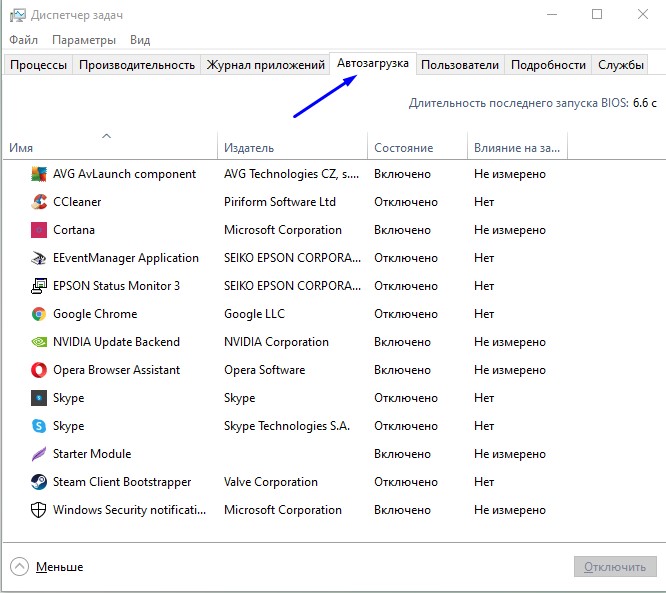Sort by the Имя column header
The width and height of the screenshot is (666, 593).
click(110, 145)
